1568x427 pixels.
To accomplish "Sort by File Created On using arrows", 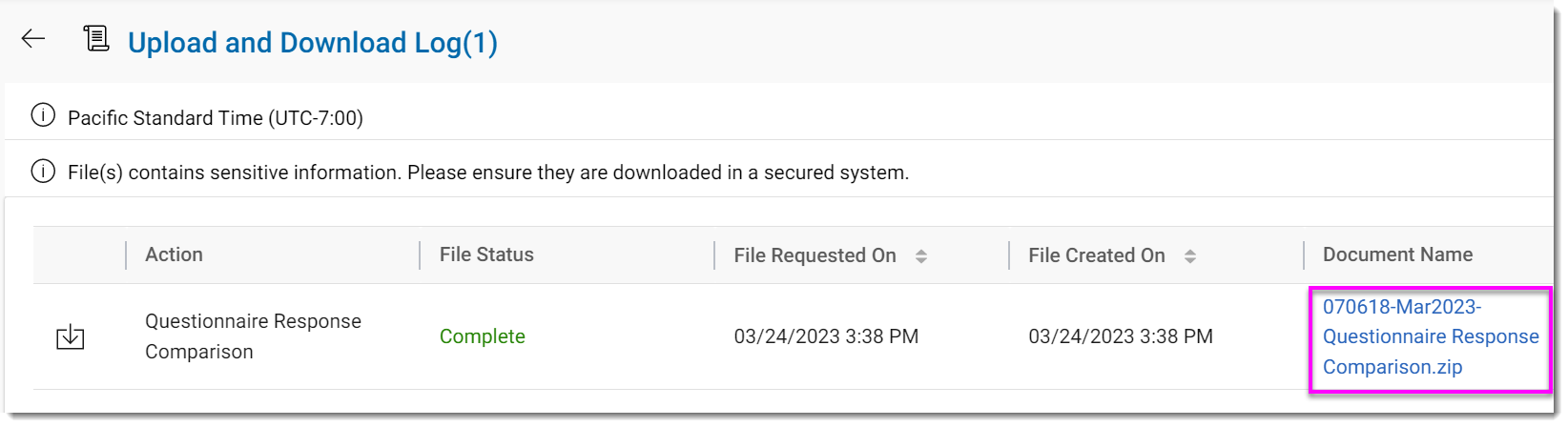I will [x=1190, y=255].
